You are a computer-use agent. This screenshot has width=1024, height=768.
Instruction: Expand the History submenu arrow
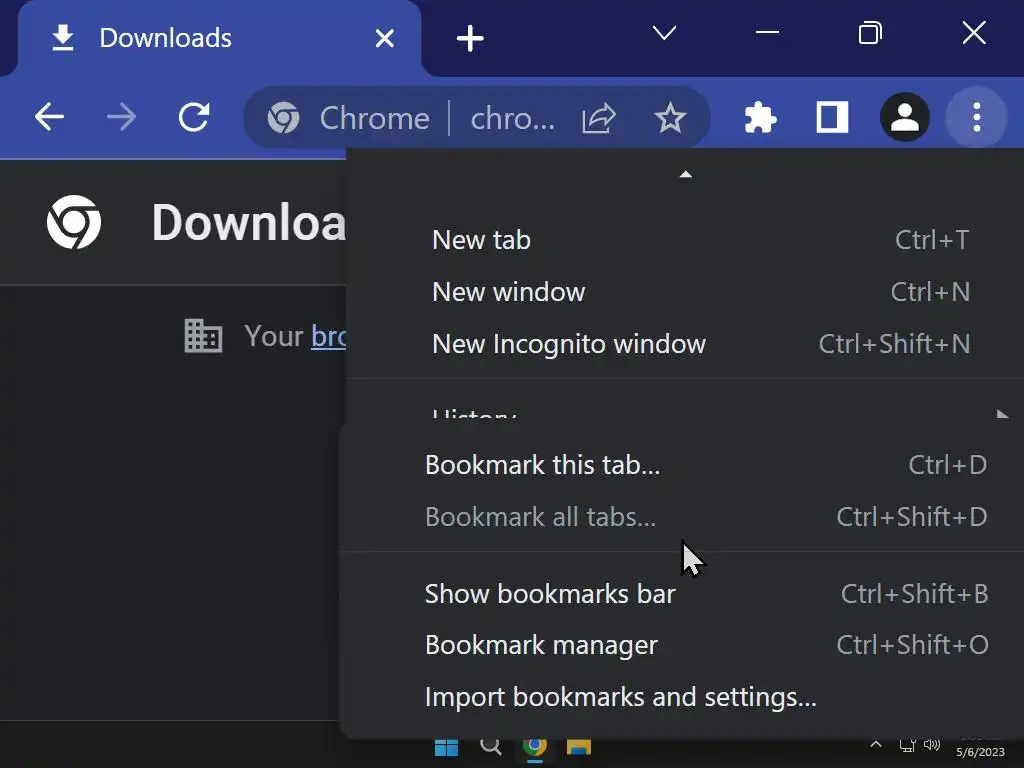coord(1002,413)
